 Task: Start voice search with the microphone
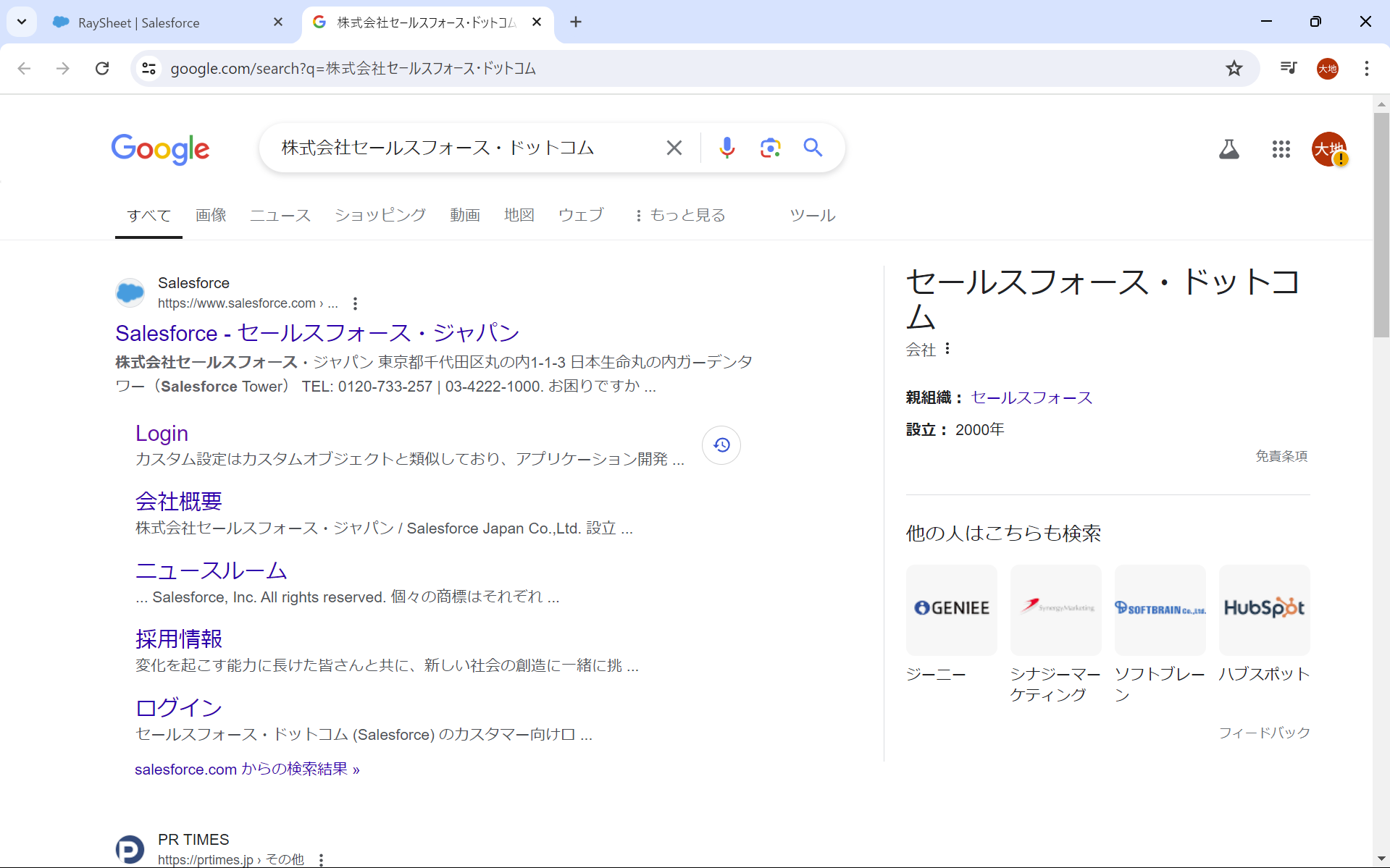[x=727, y=148]
